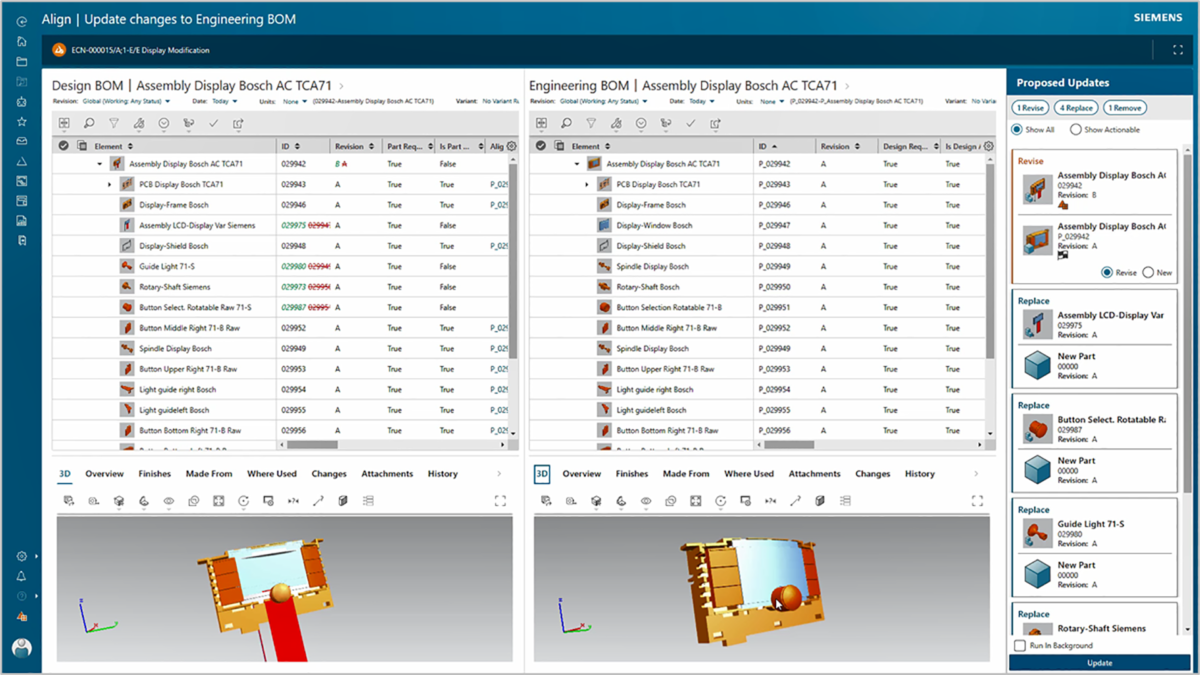Open Attachments tab in Engineering BOM
1200x675 pixels.
[x=814, y=474]
